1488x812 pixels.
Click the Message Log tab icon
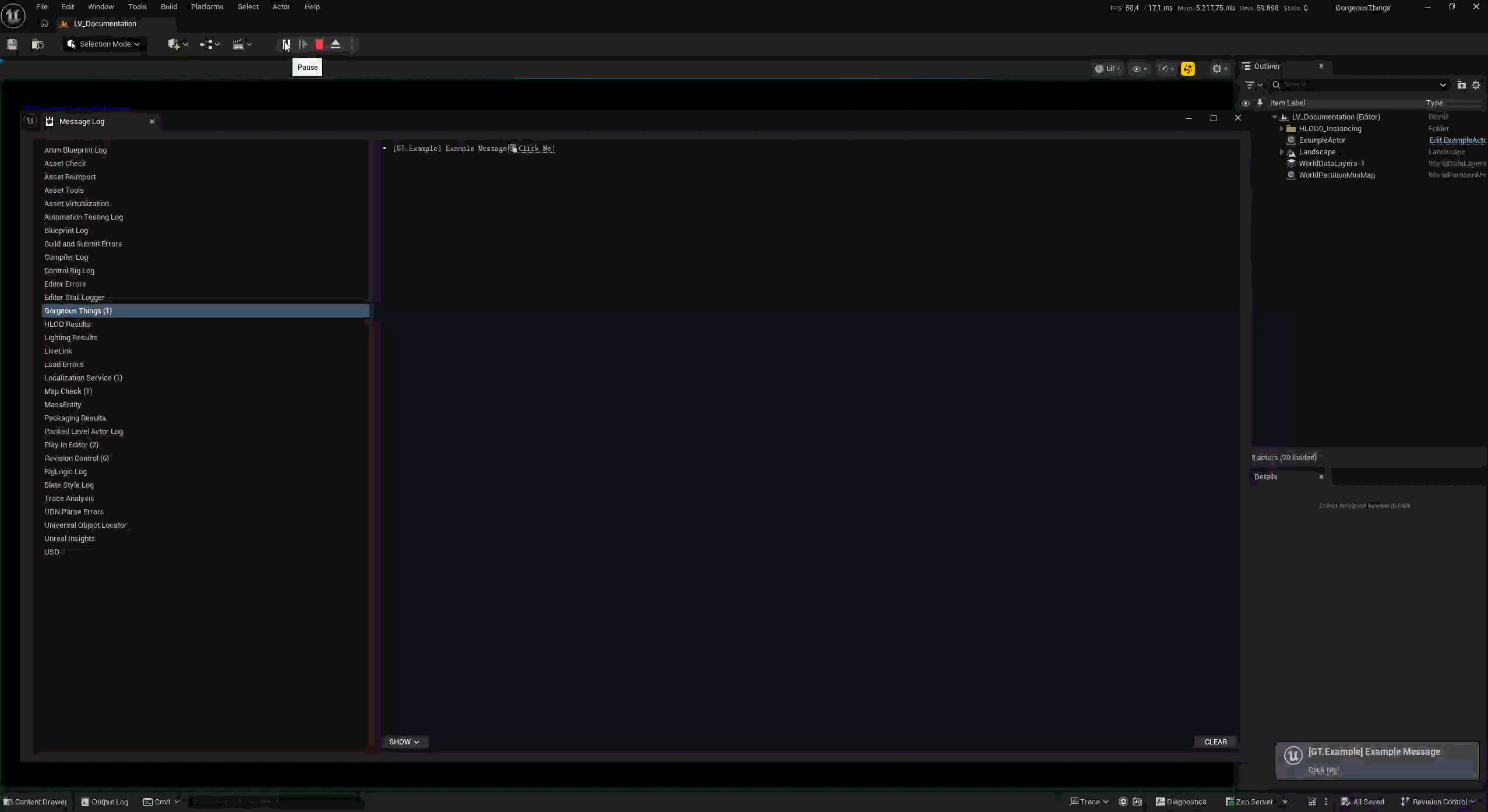pos(50,122)
